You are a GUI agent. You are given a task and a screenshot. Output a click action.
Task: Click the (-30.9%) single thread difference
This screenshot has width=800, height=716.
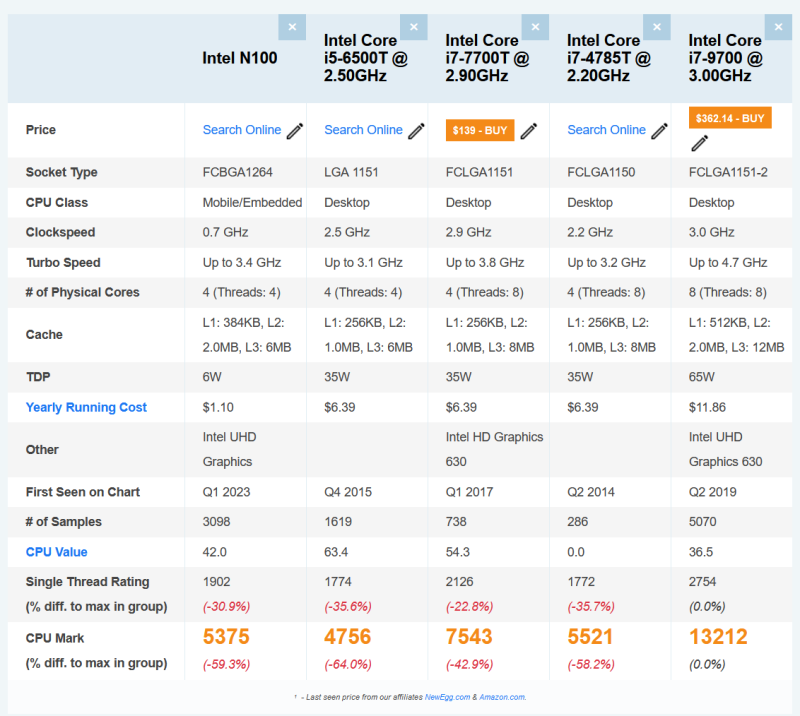pos(227,607)
